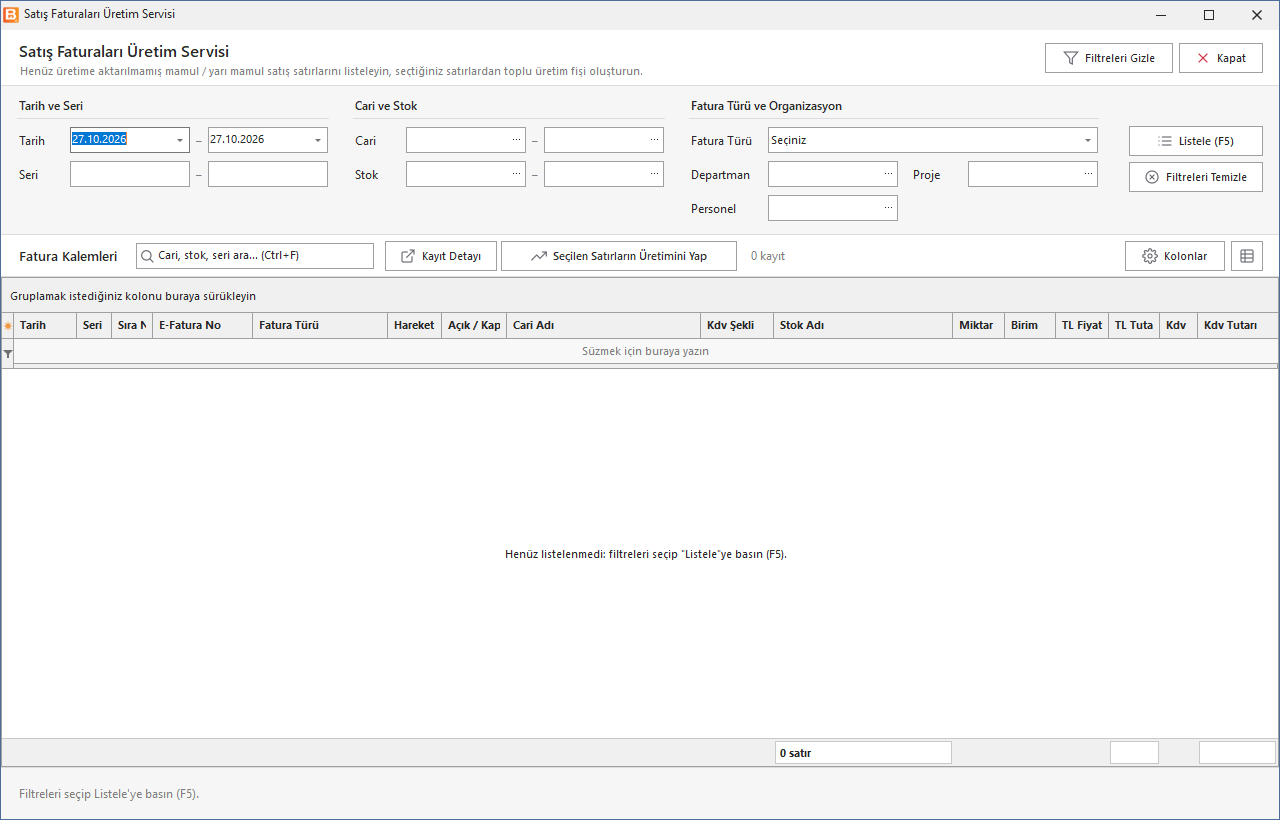Click the grid layout icon beside Kolonlar

click(x=1247, y=256)
